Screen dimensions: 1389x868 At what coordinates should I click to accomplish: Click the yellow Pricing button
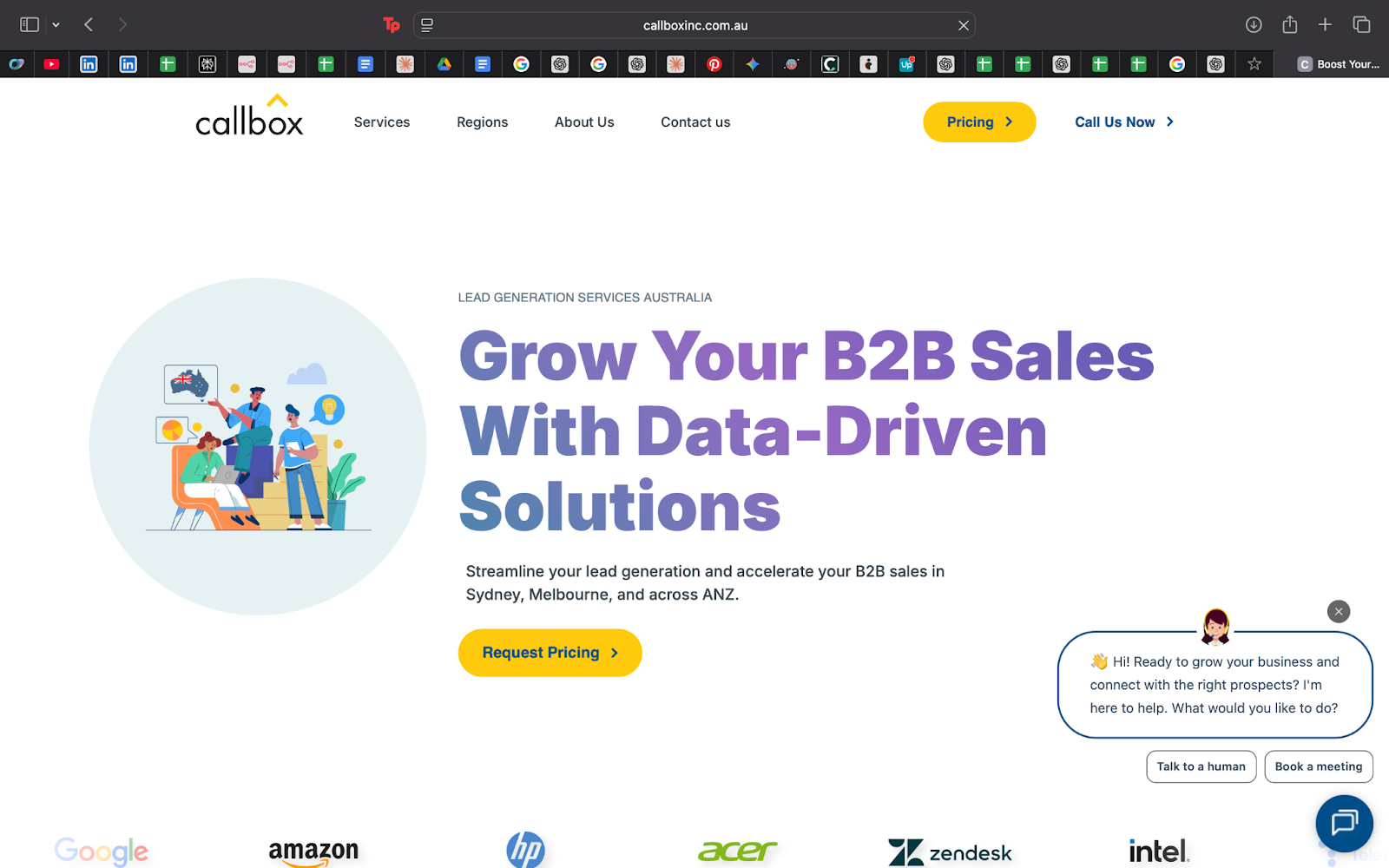point(979,122)
